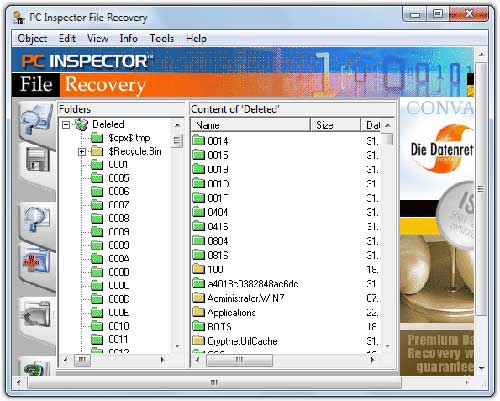
Task: Open the Edit menu
Action: point(67,38)
